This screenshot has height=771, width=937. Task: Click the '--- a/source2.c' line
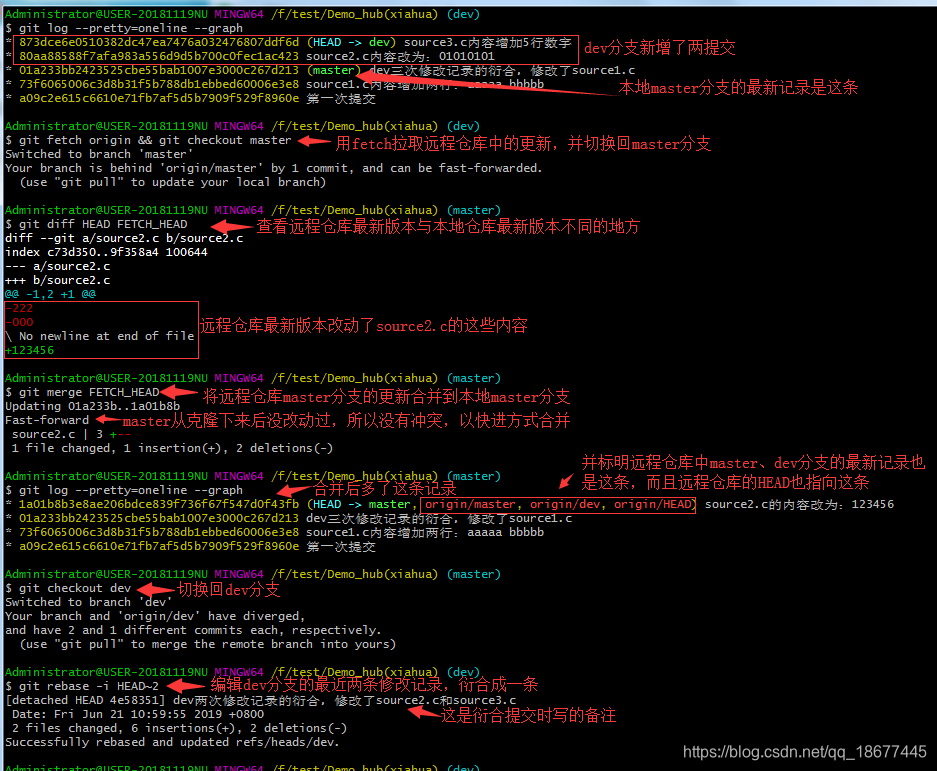(x=57, y=266)
